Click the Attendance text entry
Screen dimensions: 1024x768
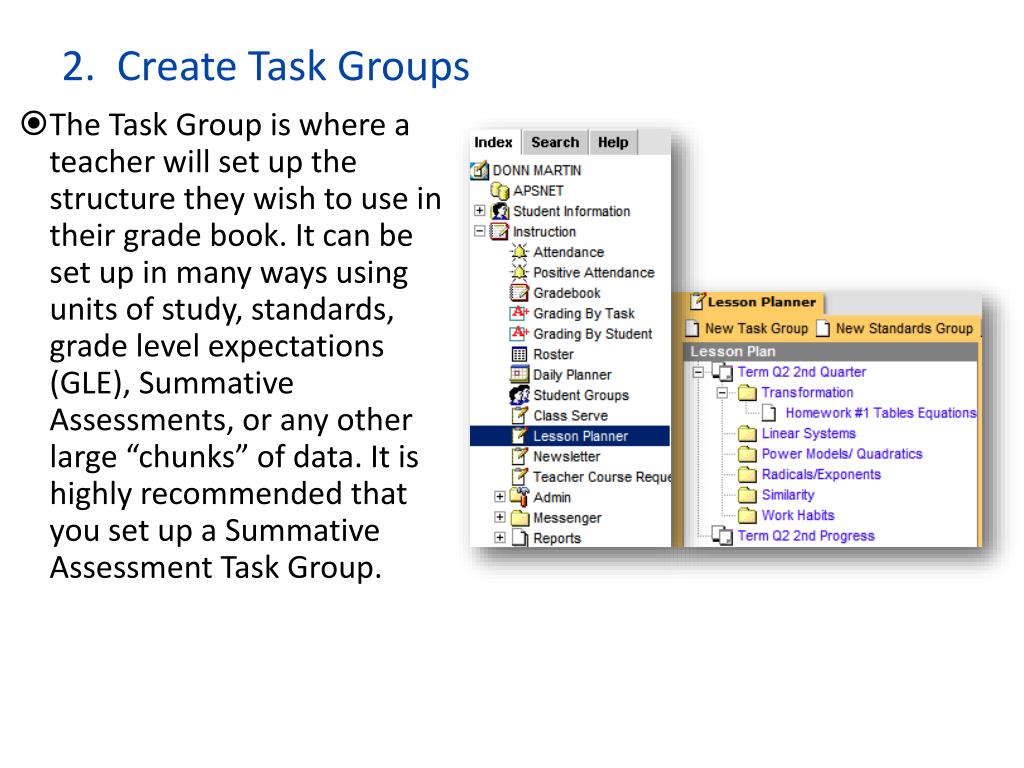569,252
